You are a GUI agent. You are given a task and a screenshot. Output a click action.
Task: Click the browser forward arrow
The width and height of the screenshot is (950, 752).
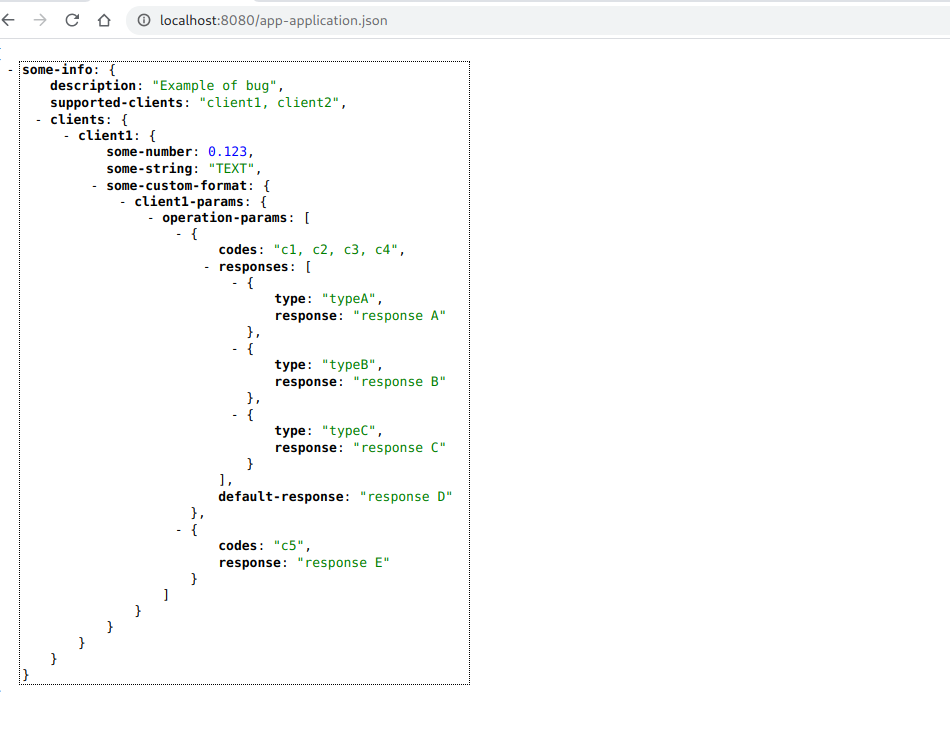40,21
